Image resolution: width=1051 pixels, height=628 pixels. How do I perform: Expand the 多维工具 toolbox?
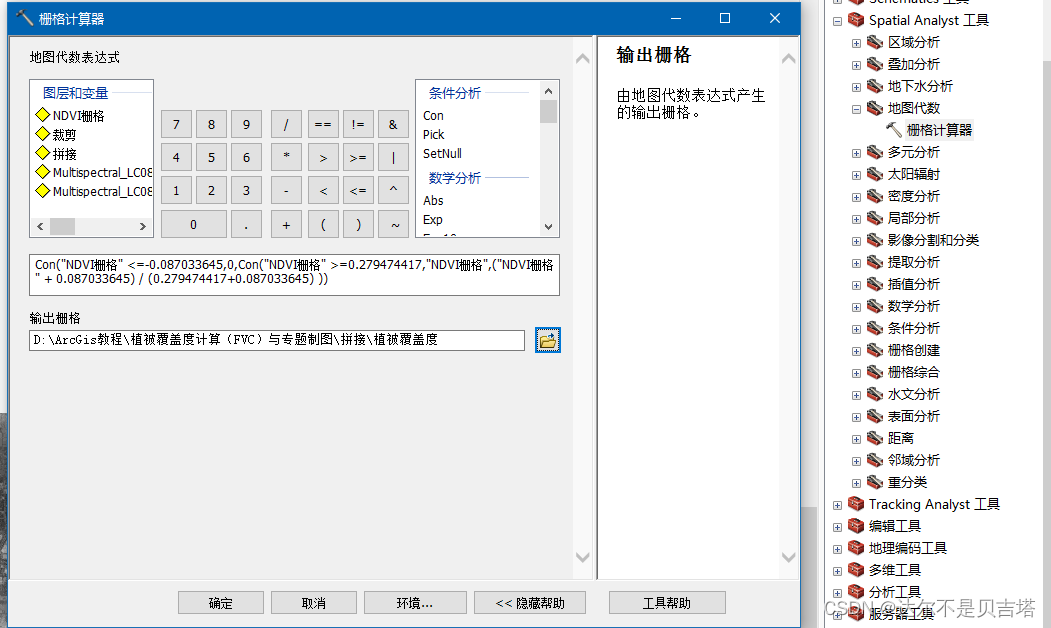pyautogui.click(x=837, y=572)
